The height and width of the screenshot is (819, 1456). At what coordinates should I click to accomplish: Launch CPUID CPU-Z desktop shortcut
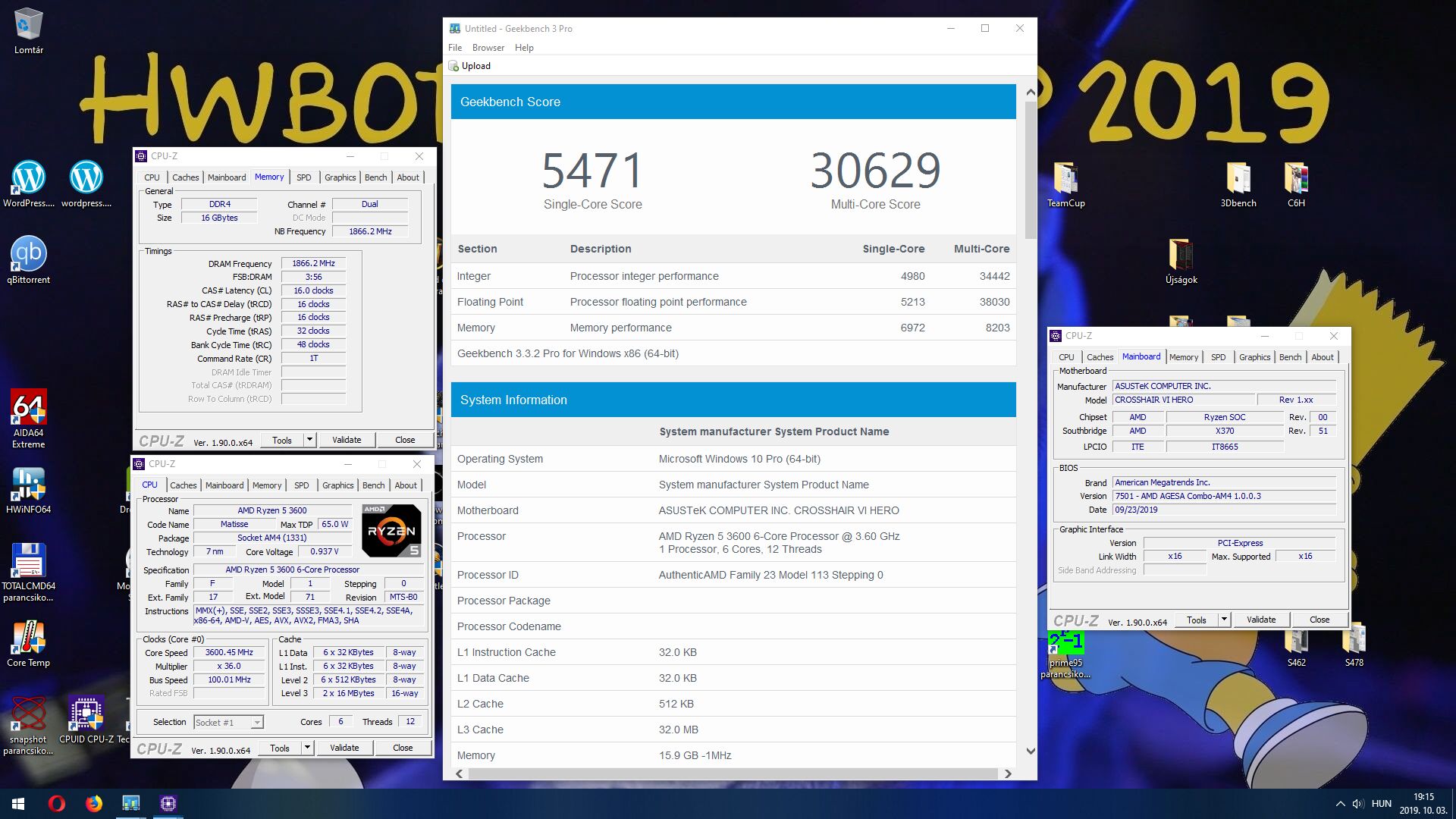[x=86, y=719]
